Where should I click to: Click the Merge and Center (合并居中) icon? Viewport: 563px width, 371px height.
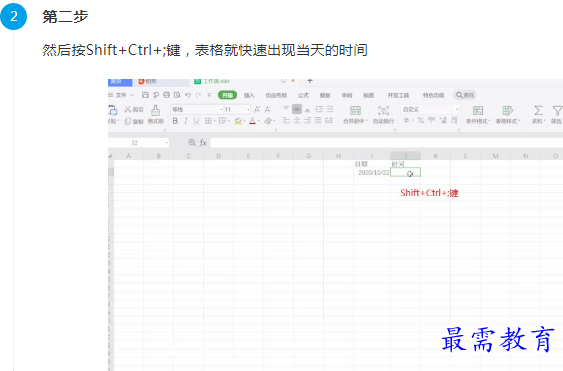355,110
